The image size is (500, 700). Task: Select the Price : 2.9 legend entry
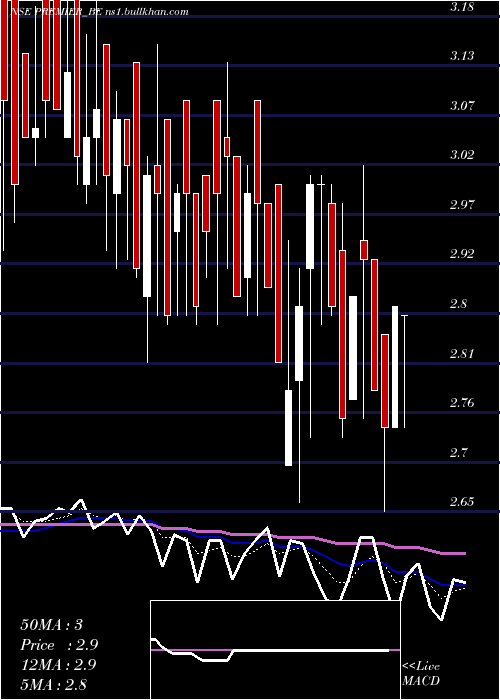59,645
